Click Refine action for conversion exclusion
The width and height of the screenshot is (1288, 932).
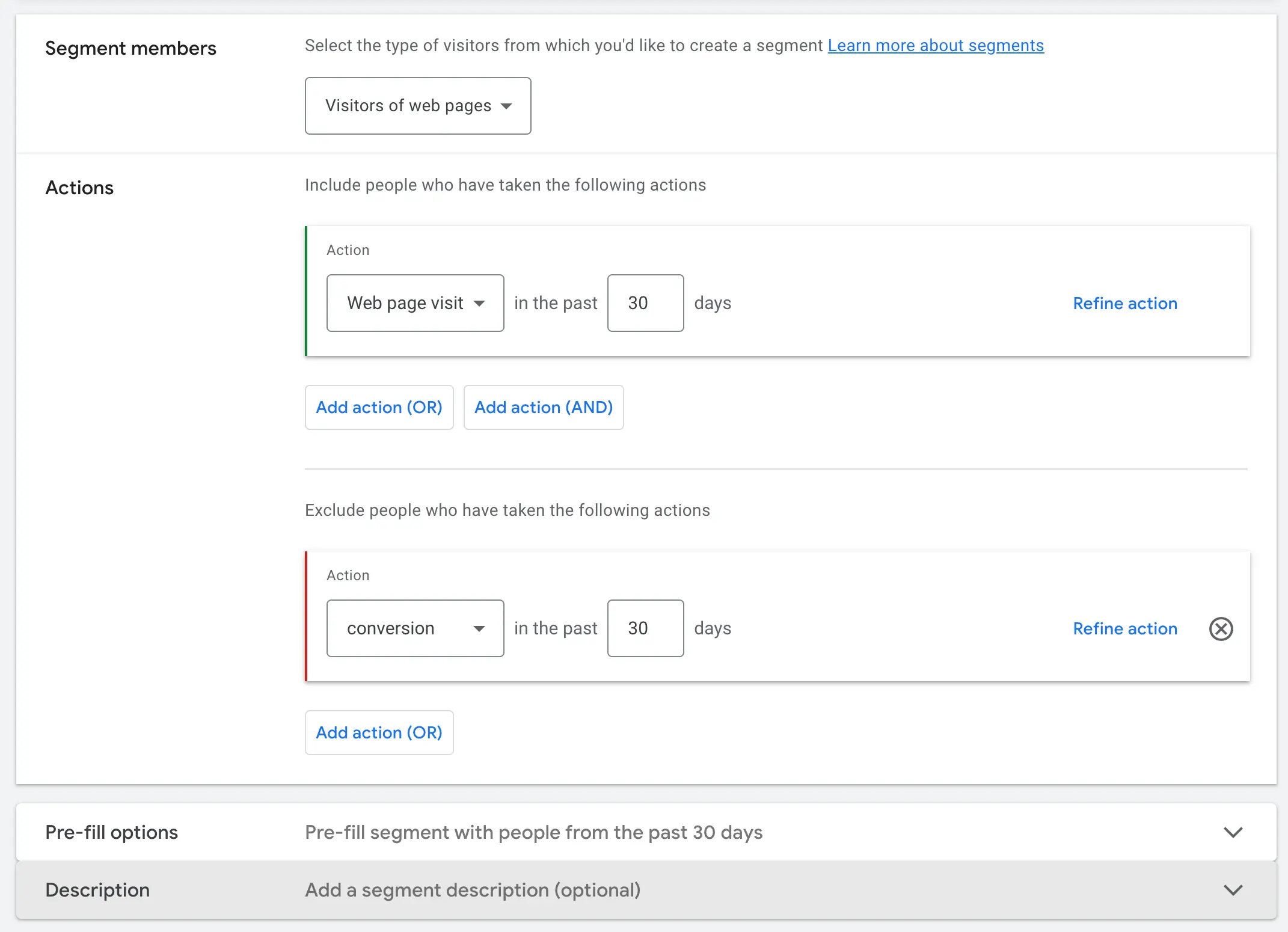tap(1125, 628)
